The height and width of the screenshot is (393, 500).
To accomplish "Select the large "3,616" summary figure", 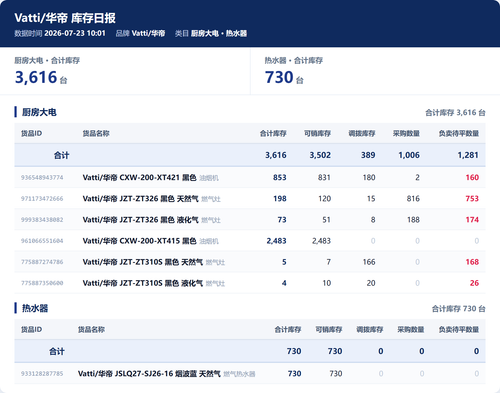I will click(x=36, y=77).
